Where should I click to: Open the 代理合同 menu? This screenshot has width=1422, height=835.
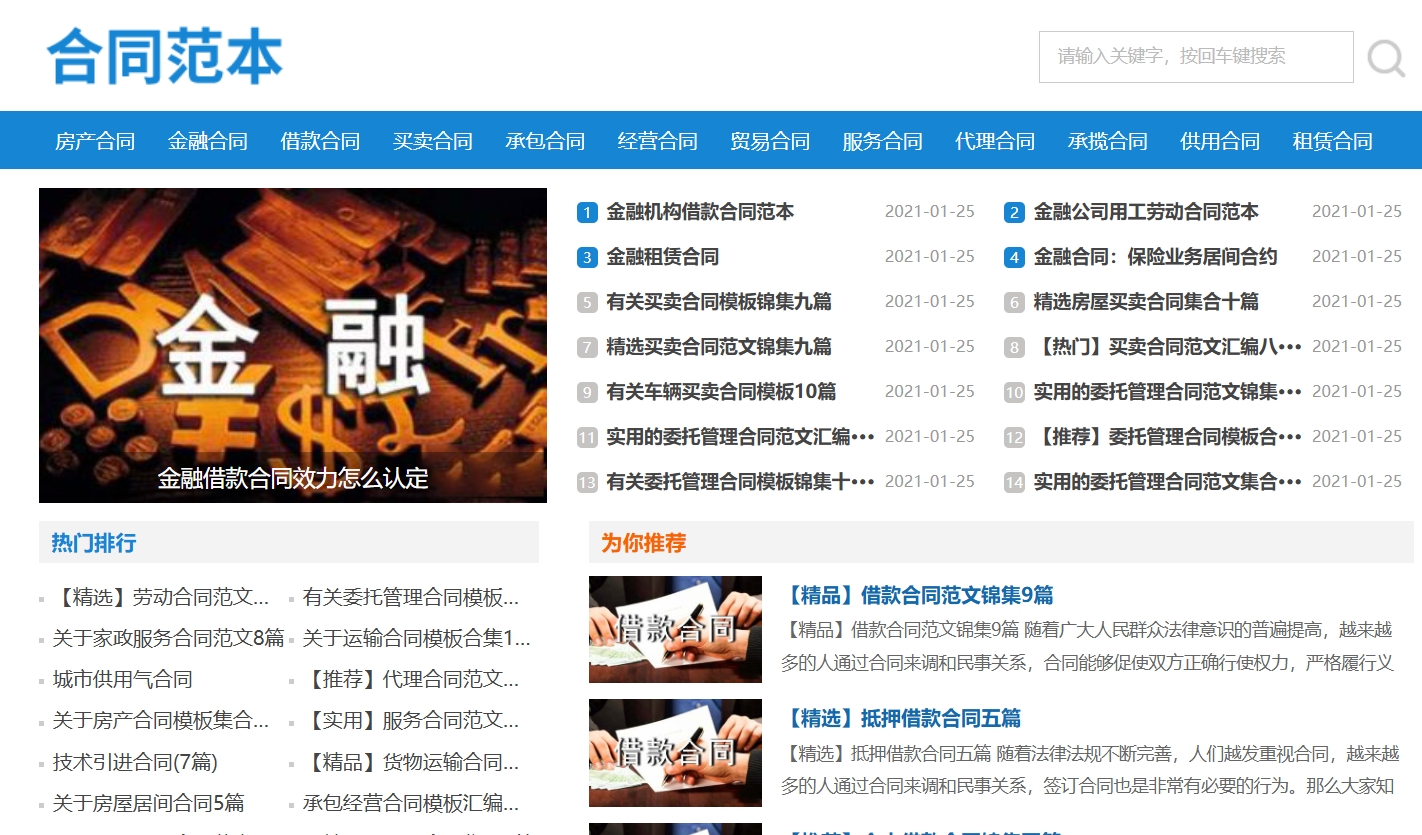(x=995, y=141)
